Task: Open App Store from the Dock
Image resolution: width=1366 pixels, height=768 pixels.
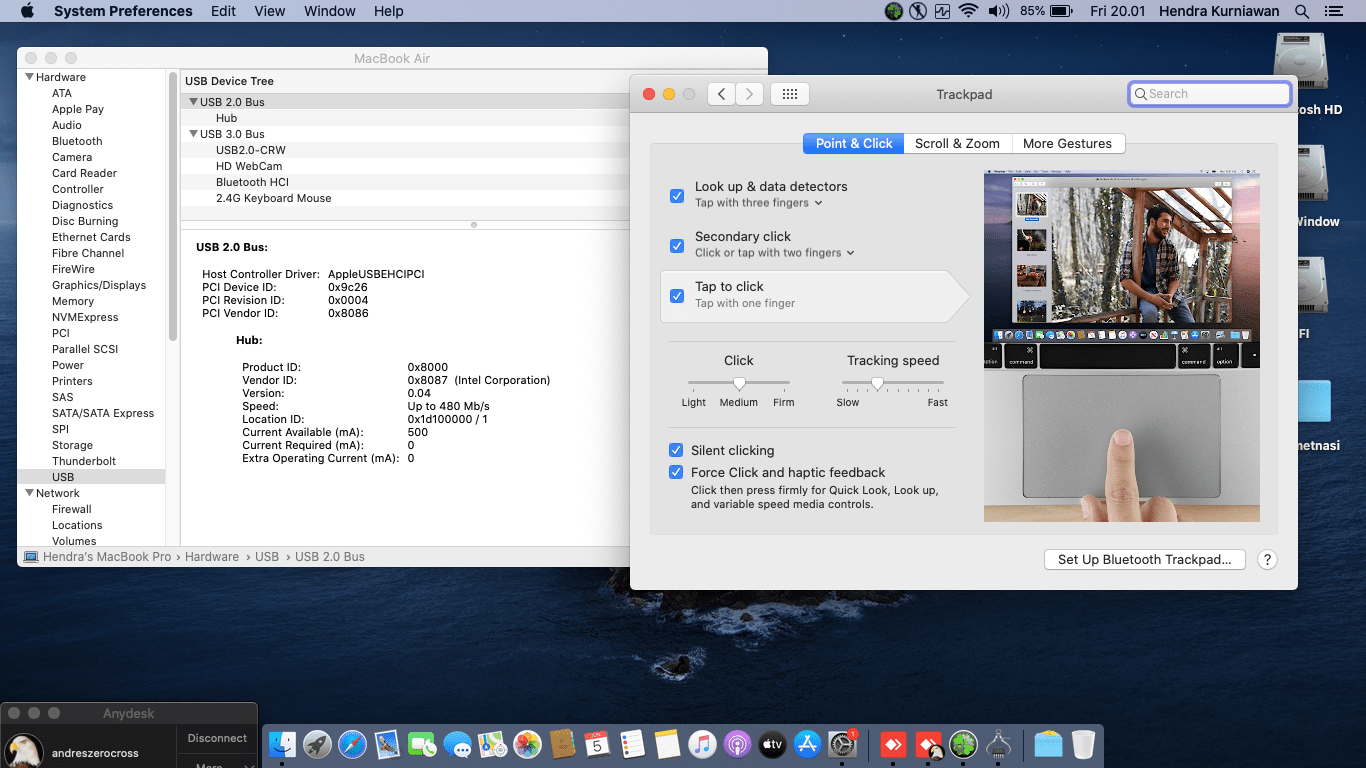Action: [x=808, y=744]
